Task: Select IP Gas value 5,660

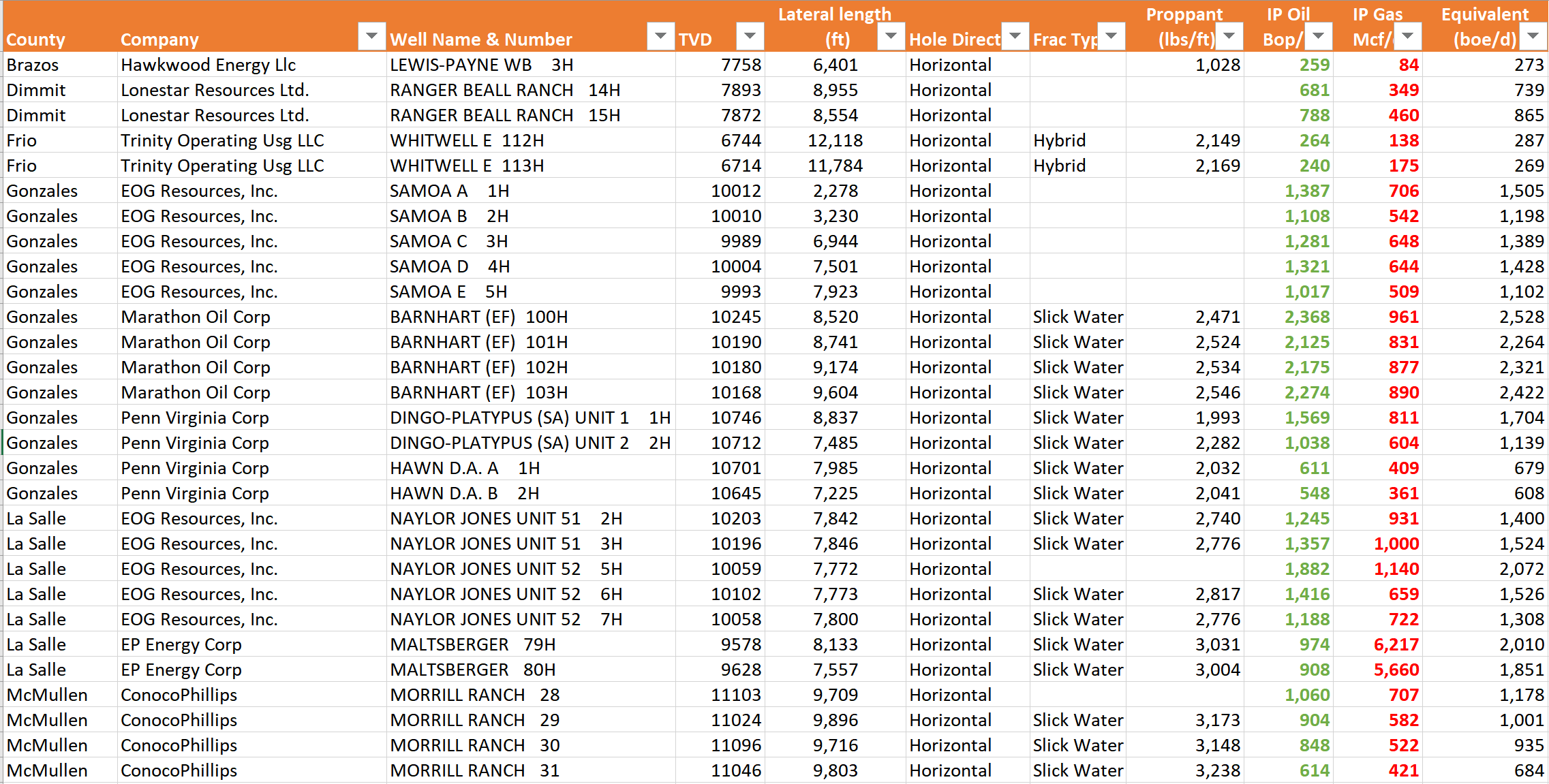Action: coord(1378,670)
